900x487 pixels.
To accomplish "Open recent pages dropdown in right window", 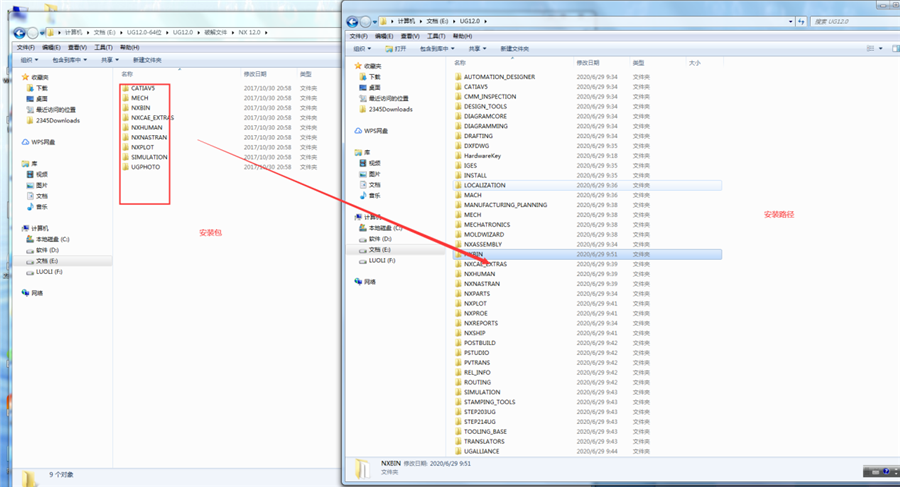I will (x=375, y=22).
